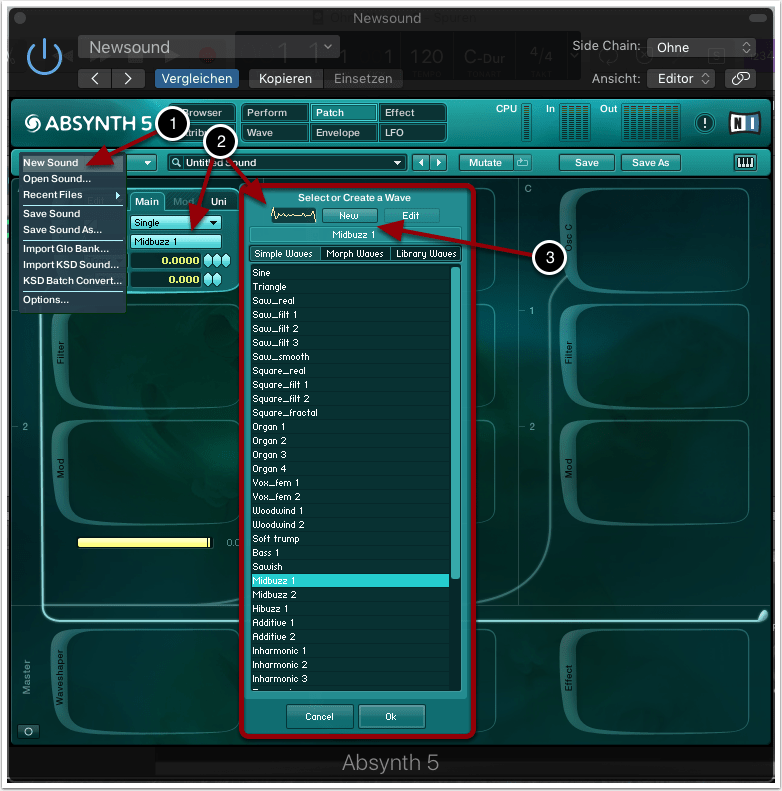782x791 pixels.
Task: Select Saw_smooth in wave list
Action: (x=350, y=357)
